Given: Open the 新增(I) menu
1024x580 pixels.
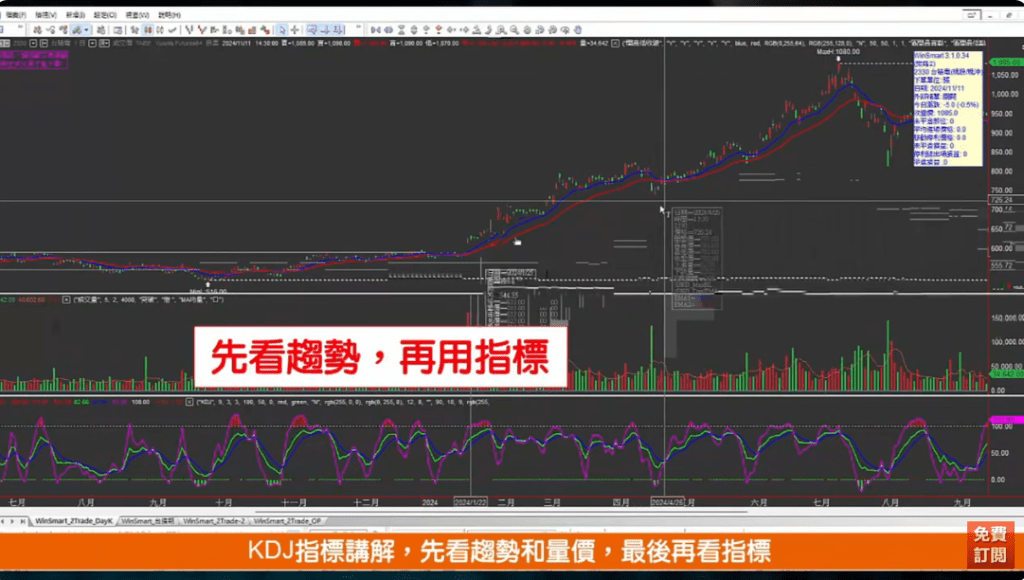Looking at the screenshot, I should (x=75, y=15).
